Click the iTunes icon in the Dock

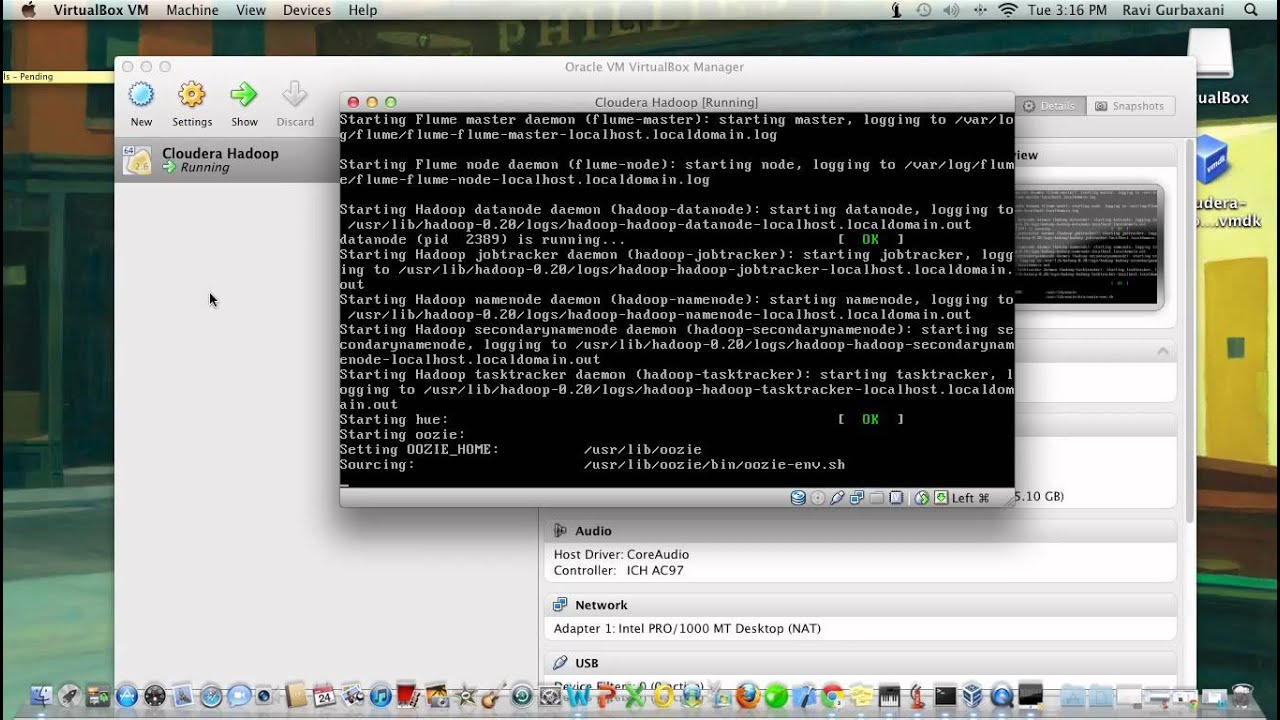[380, 695]
